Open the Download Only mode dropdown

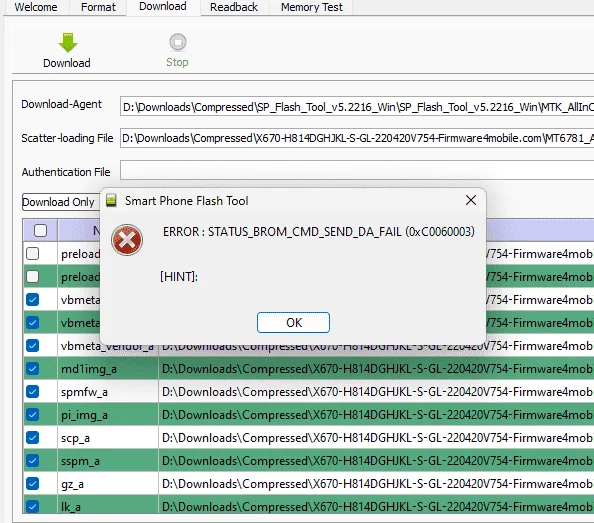61,202
